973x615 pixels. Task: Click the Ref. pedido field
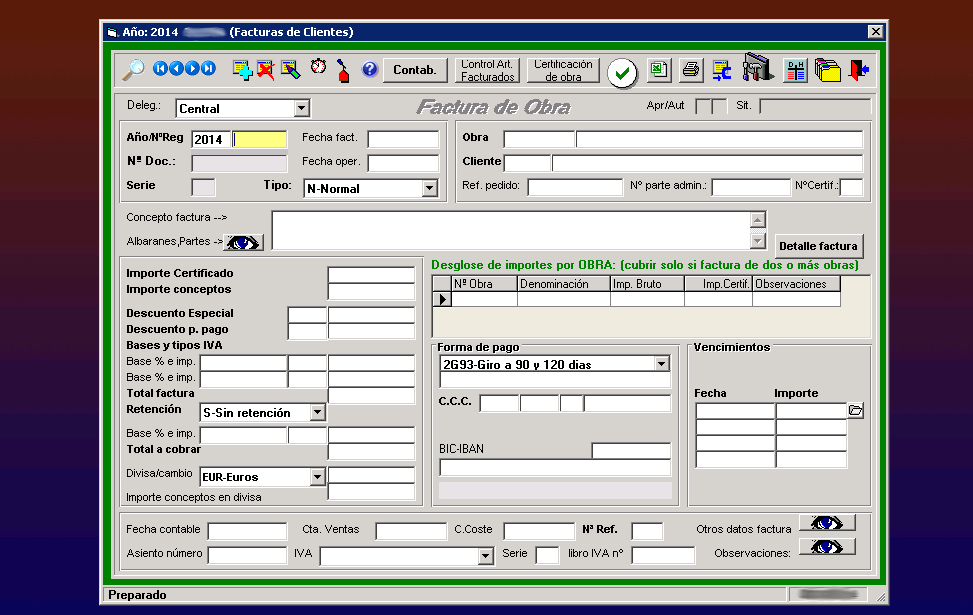point(575,187)
